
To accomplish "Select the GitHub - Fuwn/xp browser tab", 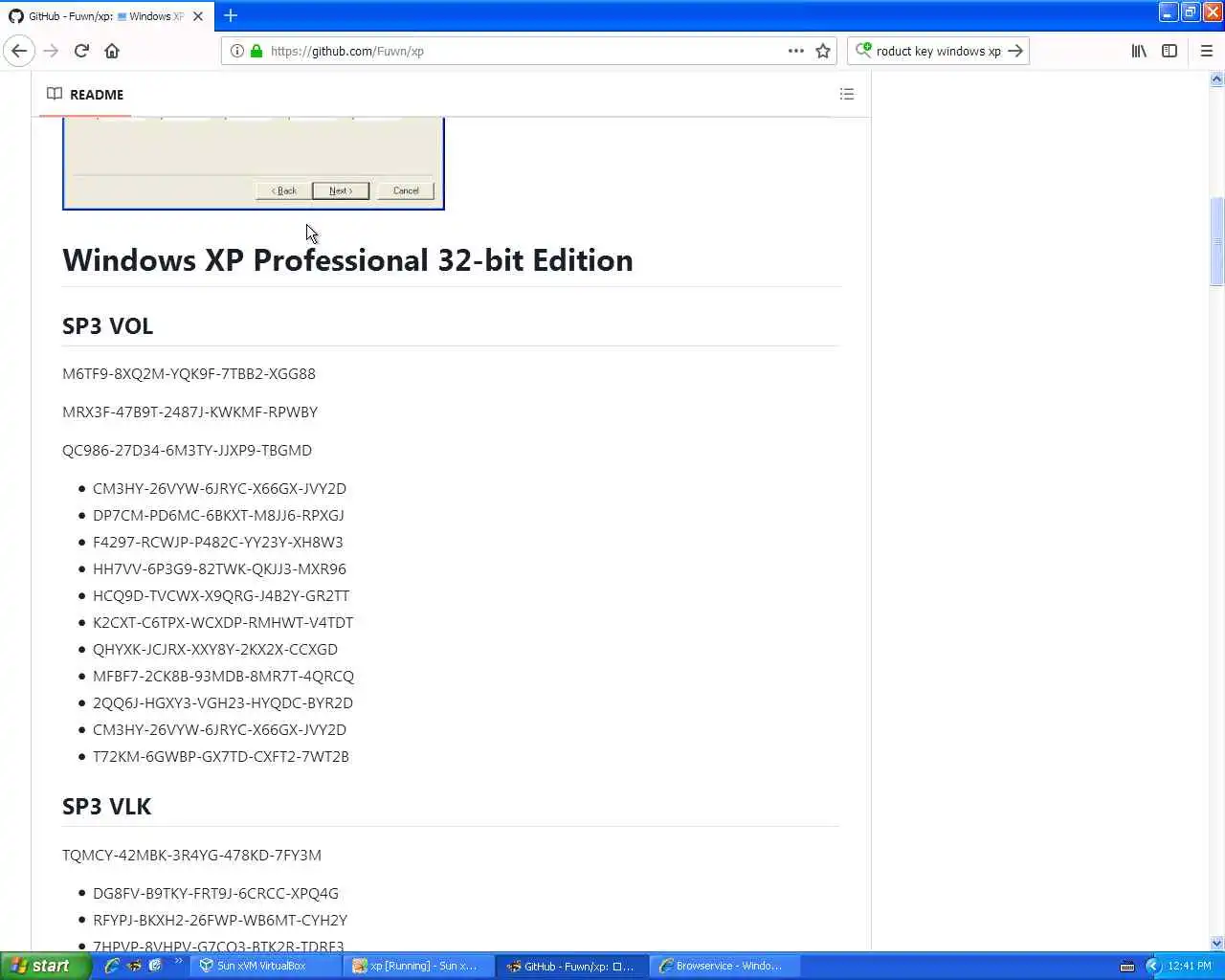I will (105, 16).
